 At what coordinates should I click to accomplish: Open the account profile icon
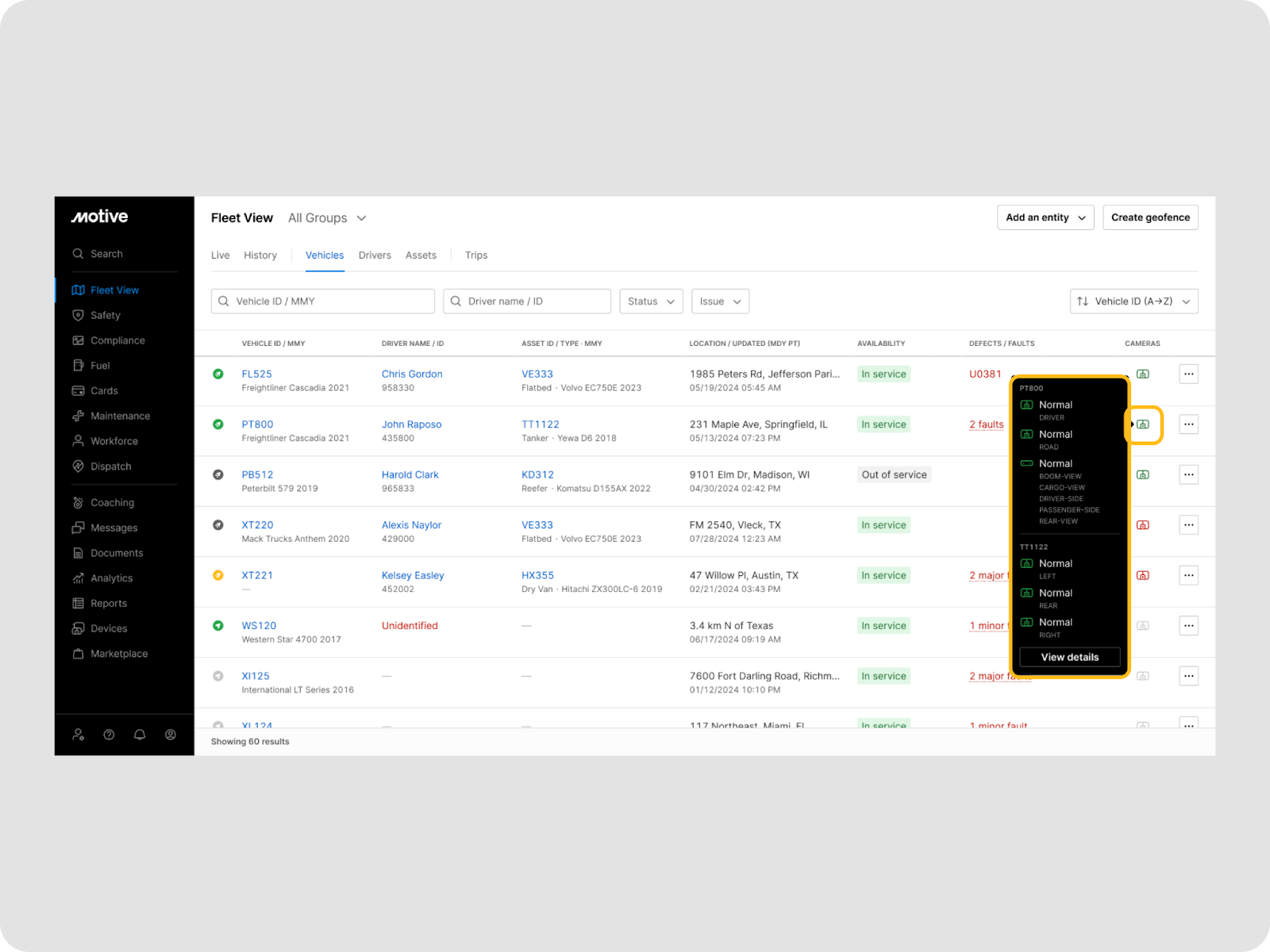[171, 735]
